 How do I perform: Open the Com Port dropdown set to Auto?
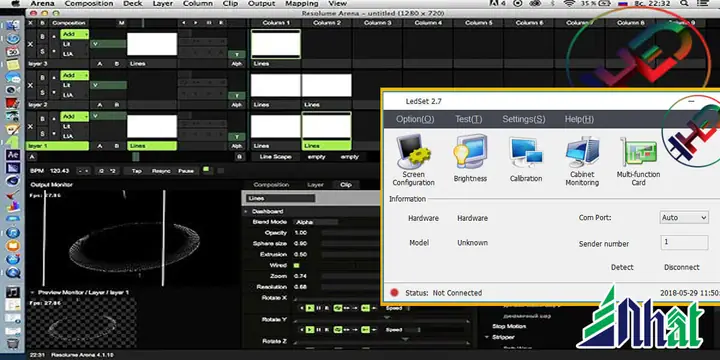pyautogui.click(x=684, y=218)
